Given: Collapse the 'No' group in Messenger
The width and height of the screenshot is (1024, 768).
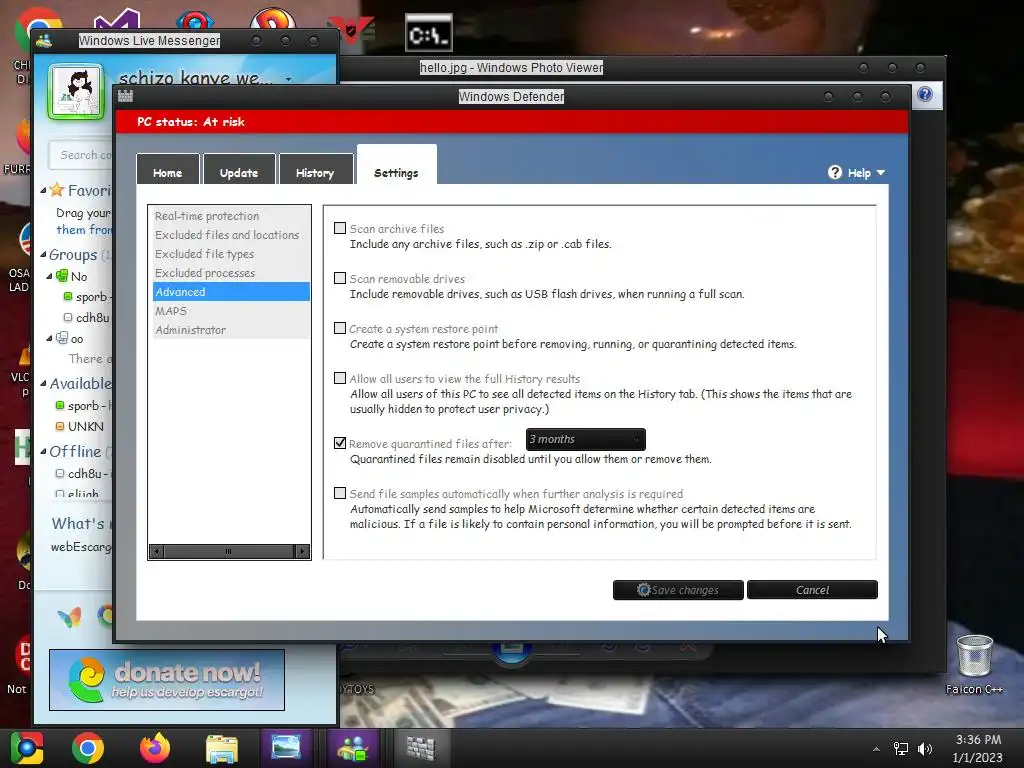Looking at the screenshot, I should pyautogui.click(x=50, y=276).
